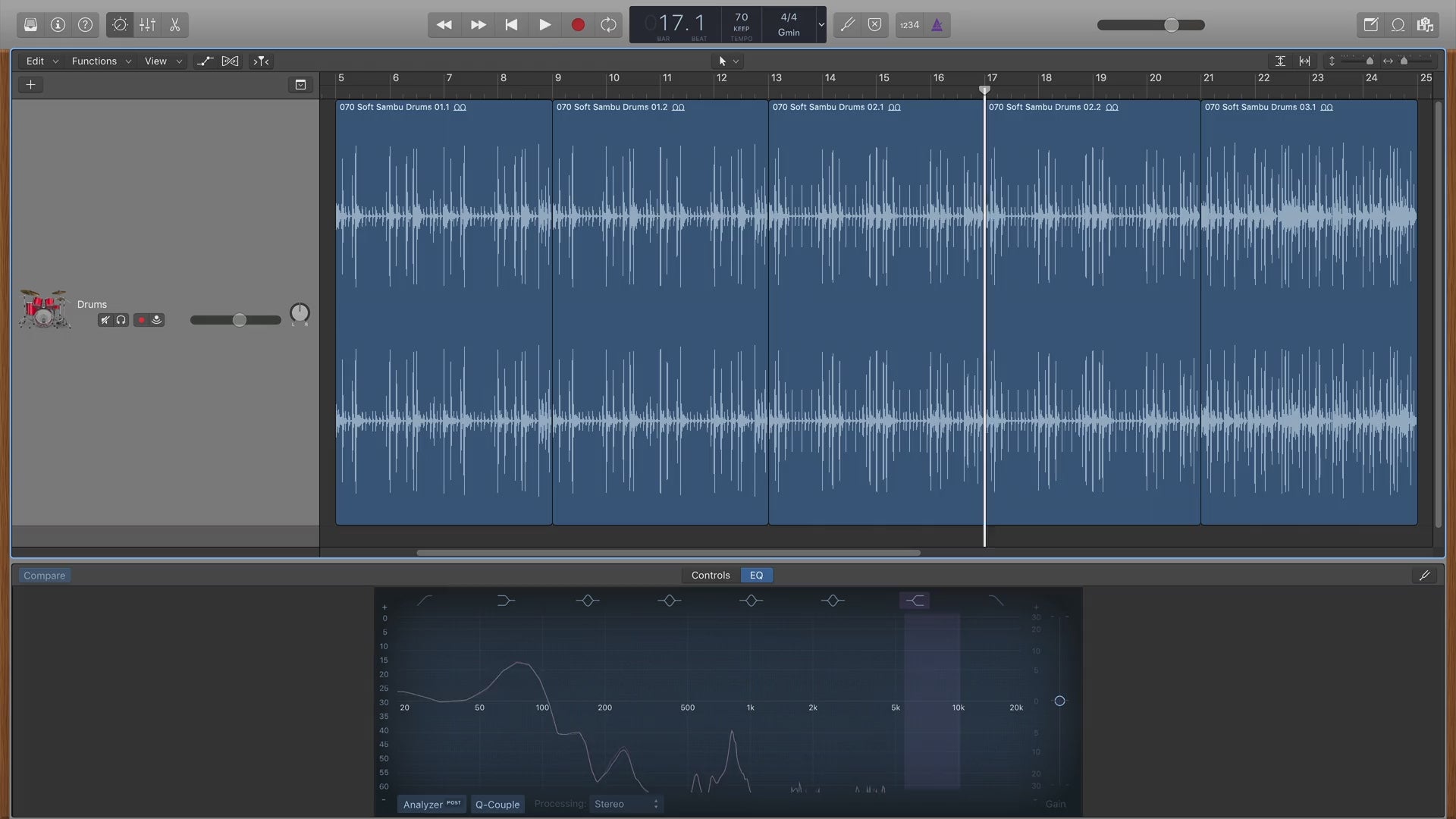1456x819 pixels.
Task: Click the Compare button
Action: click(x=44, y=576)
